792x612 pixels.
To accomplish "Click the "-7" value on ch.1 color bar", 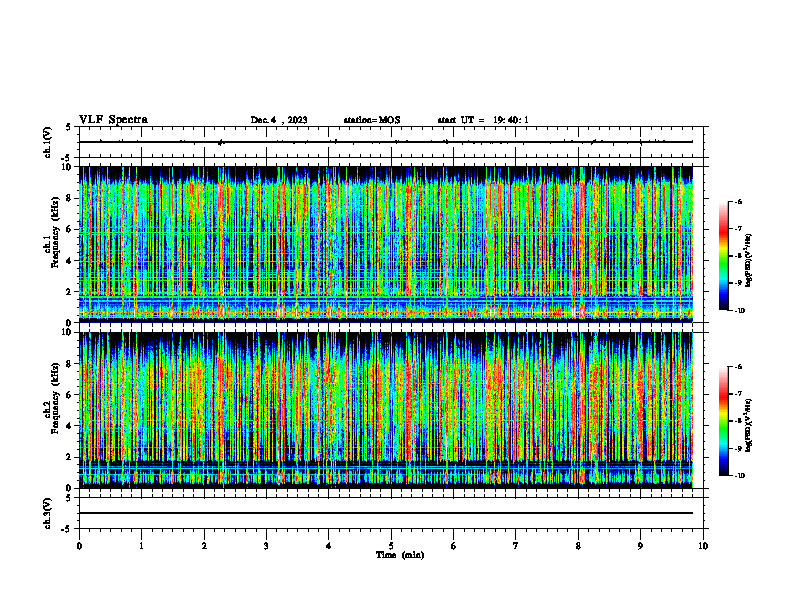I will tap(738, 229).
